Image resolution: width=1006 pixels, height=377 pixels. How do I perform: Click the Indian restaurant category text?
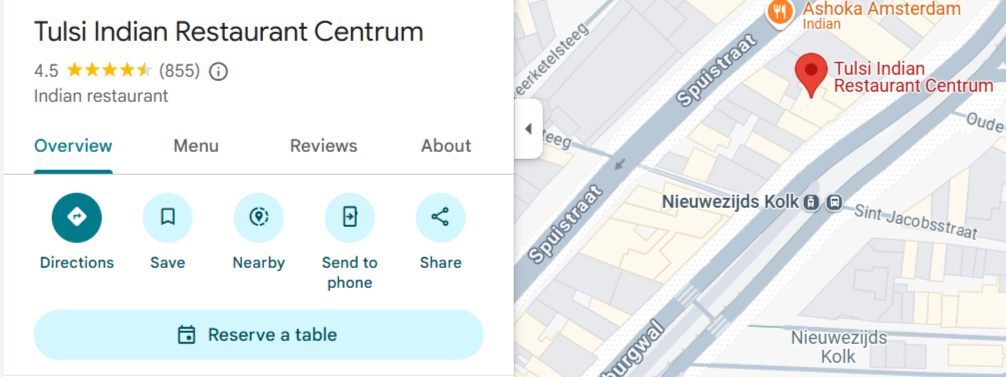101,96
